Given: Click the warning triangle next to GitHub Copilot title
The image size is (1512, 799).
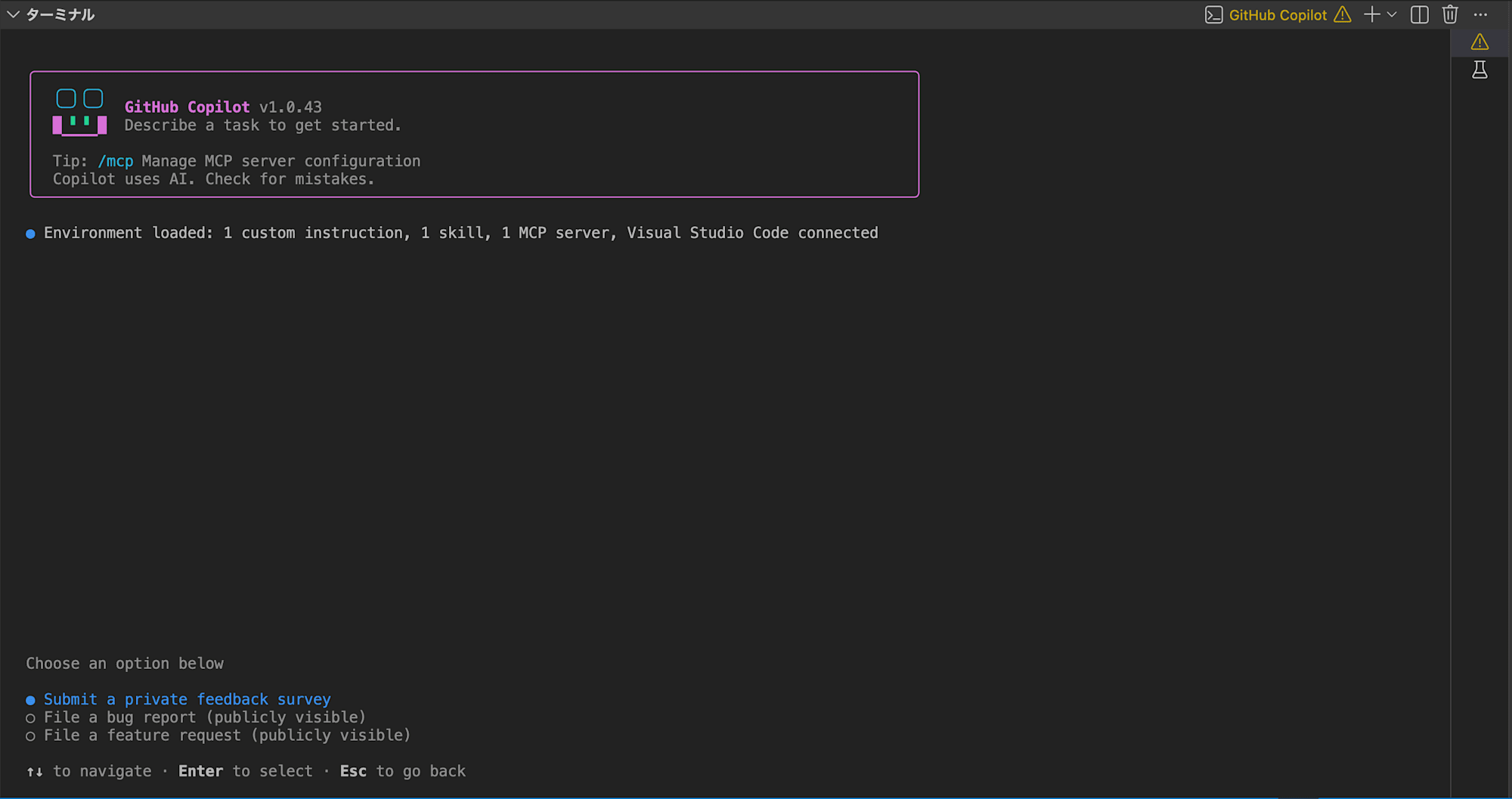Looking at the screenshot, I should [1343, 14].
